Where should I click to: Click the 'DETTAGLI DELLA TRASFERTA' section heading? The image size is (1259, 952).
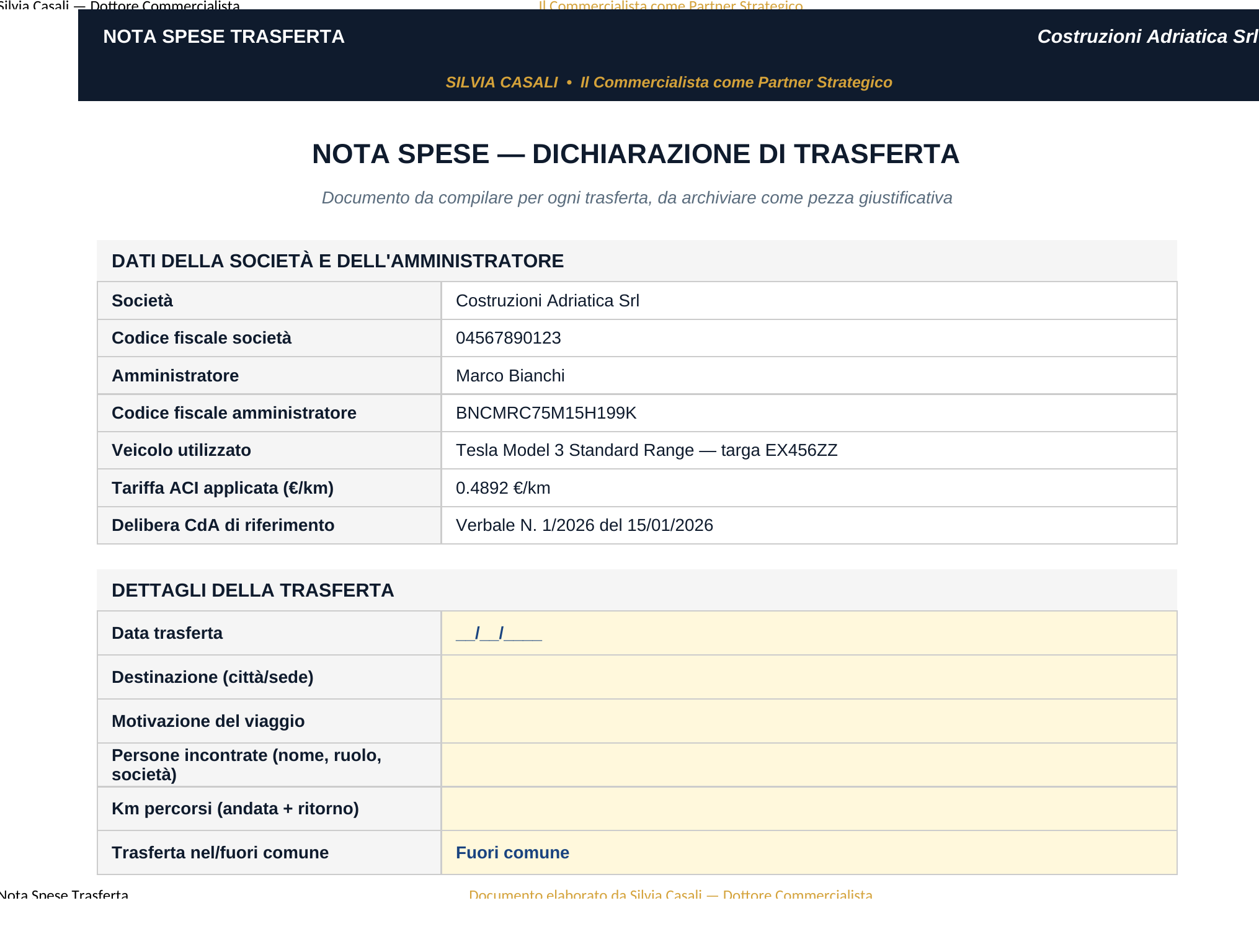[x=252, y=590]
